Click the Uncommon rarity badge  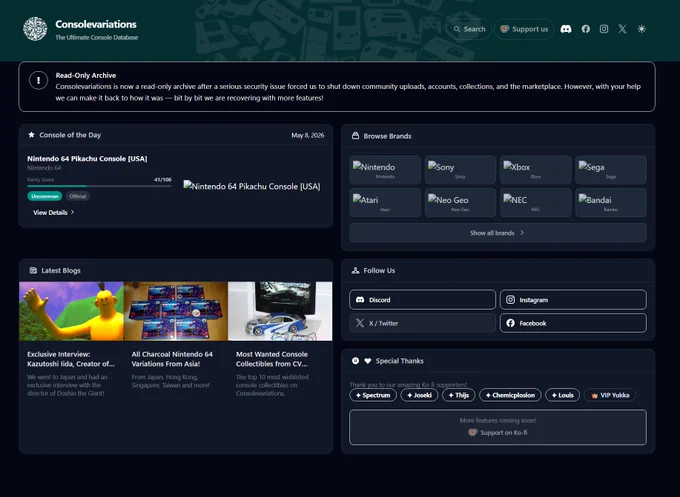pyautogui.click(x=45, y=196)
